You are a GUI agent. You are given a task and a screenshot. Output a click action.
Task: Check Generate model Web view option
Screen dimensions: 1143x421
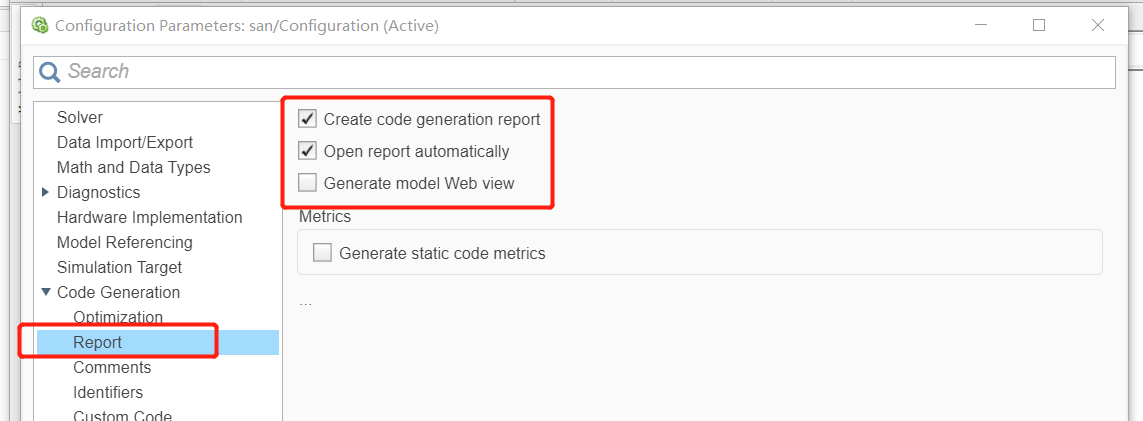click(x=308, y=183)
